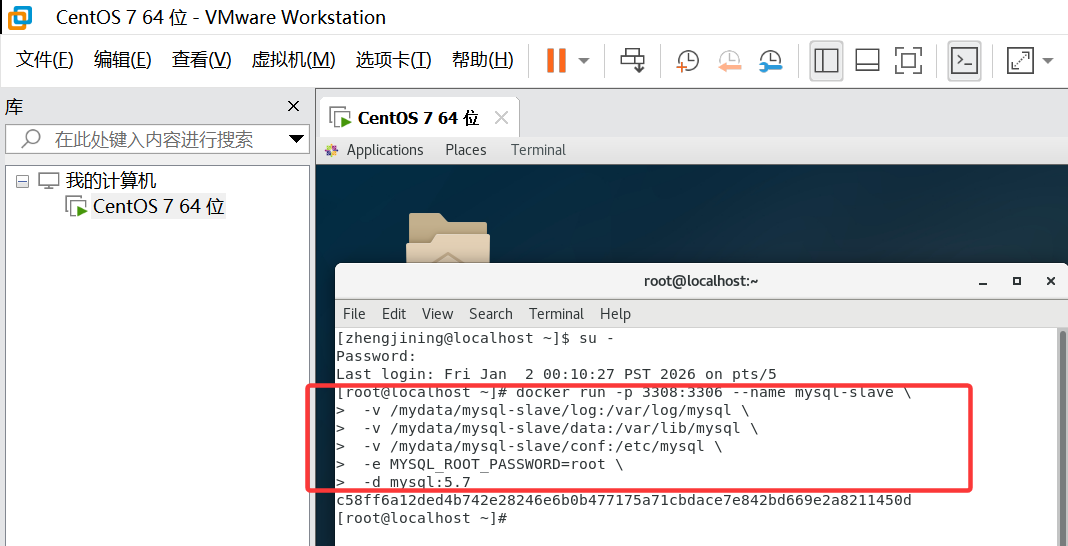Open the stretch guest dropdown arrow

(x=1048, y=61)
